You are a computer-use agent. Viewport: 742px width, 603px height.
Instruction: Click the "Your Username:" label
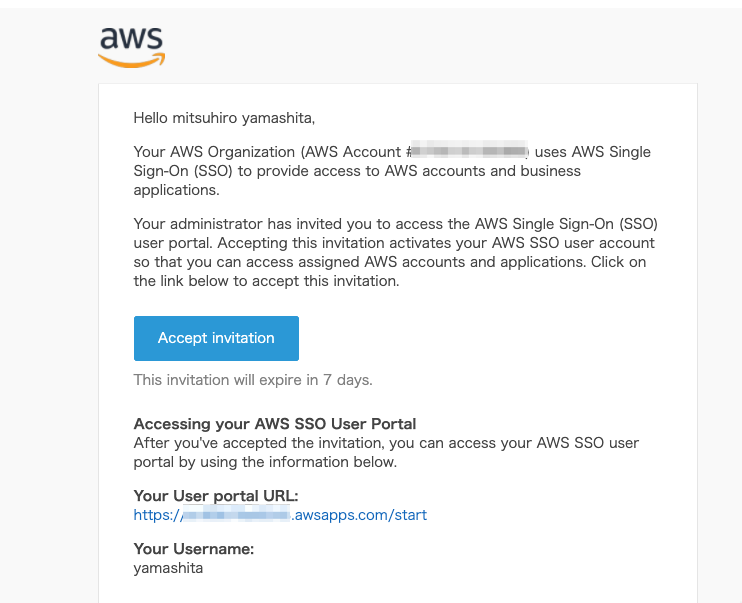click(x=194, y=549)
